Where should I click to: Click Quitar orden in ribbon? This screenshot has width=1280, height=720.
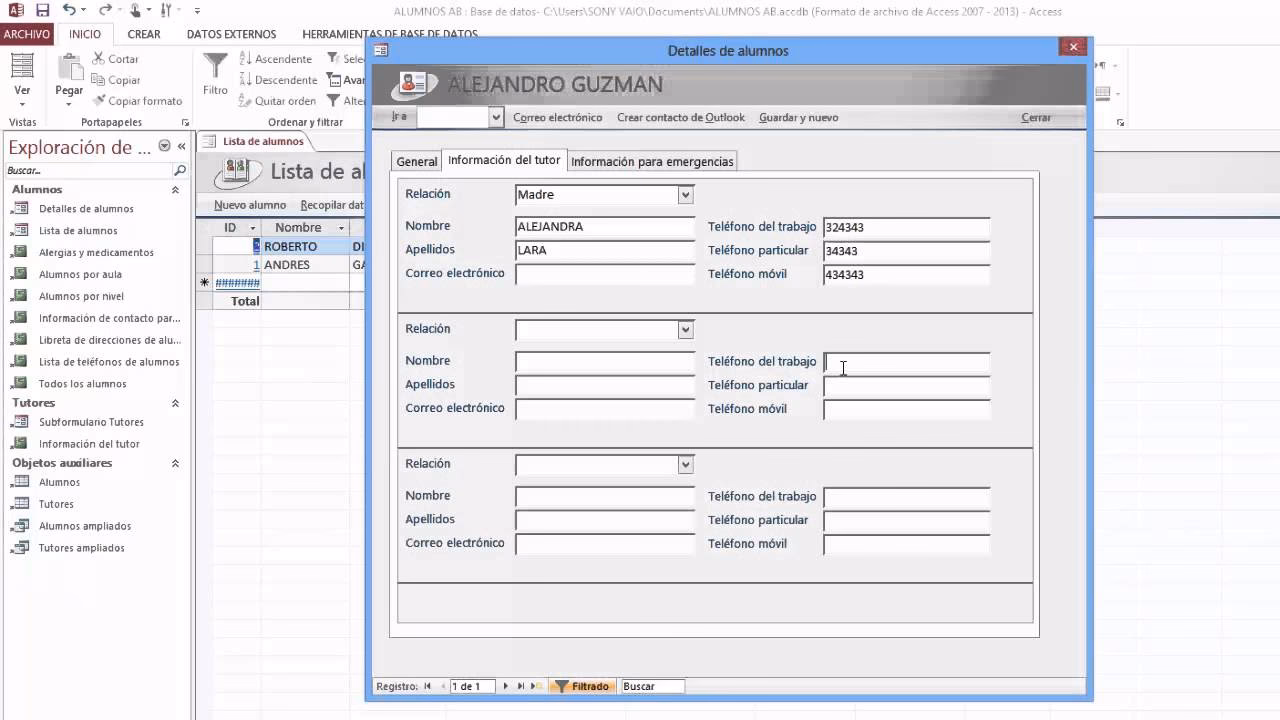(x=278, y=101)
